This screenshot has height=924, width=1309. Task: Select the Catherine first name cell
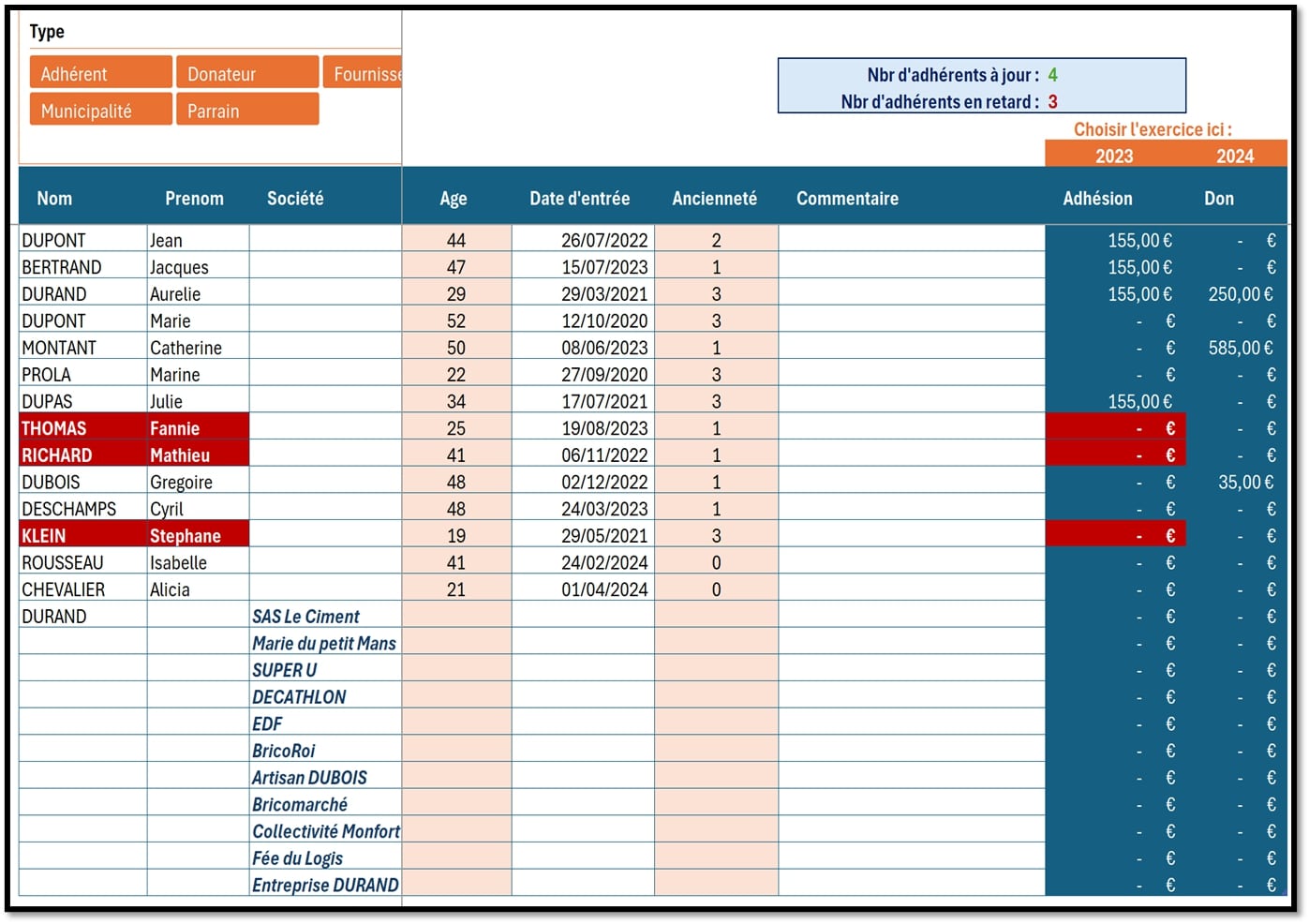coord(198,348)
